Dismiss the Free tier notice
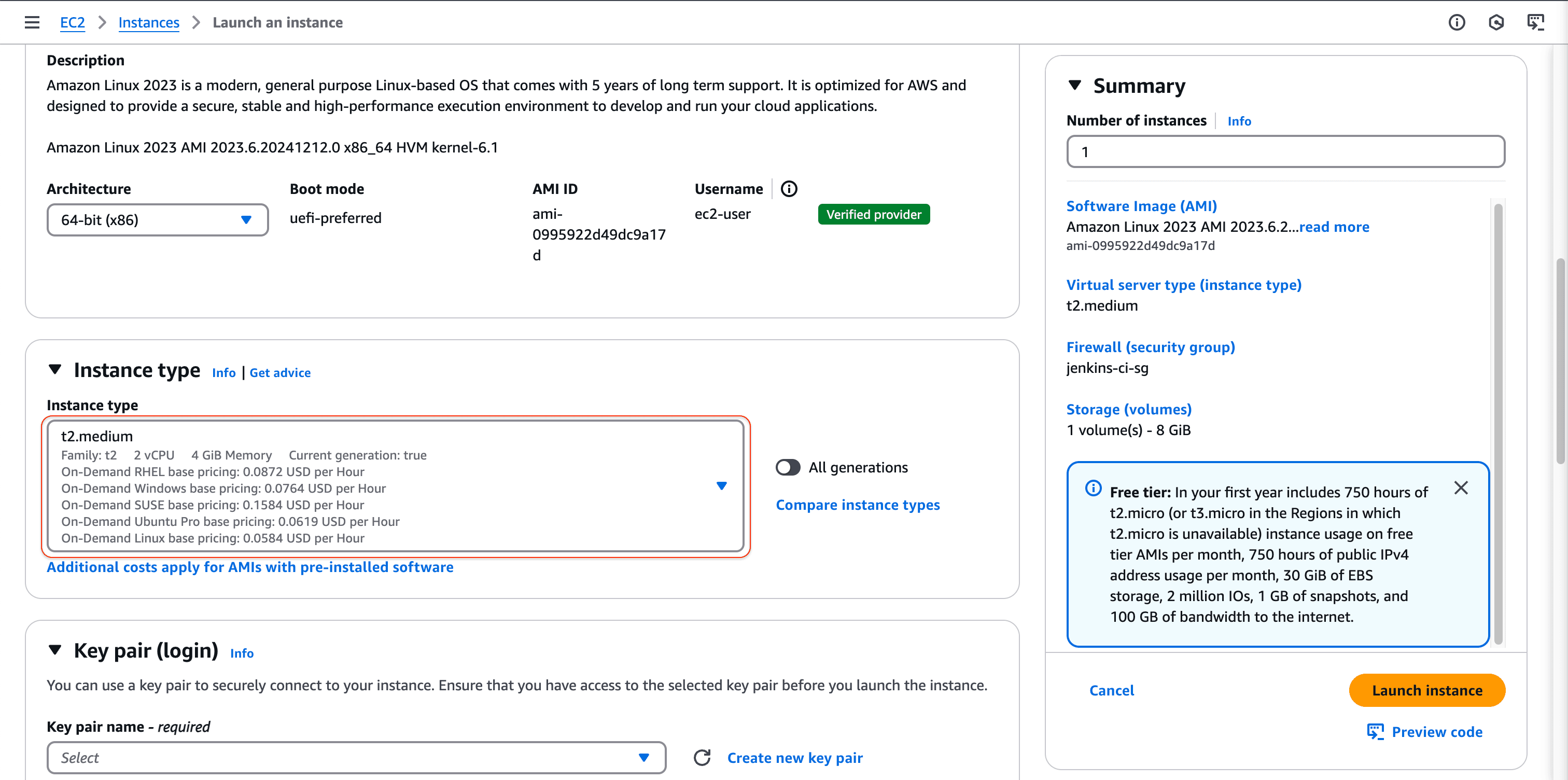 coord(1461,487)
